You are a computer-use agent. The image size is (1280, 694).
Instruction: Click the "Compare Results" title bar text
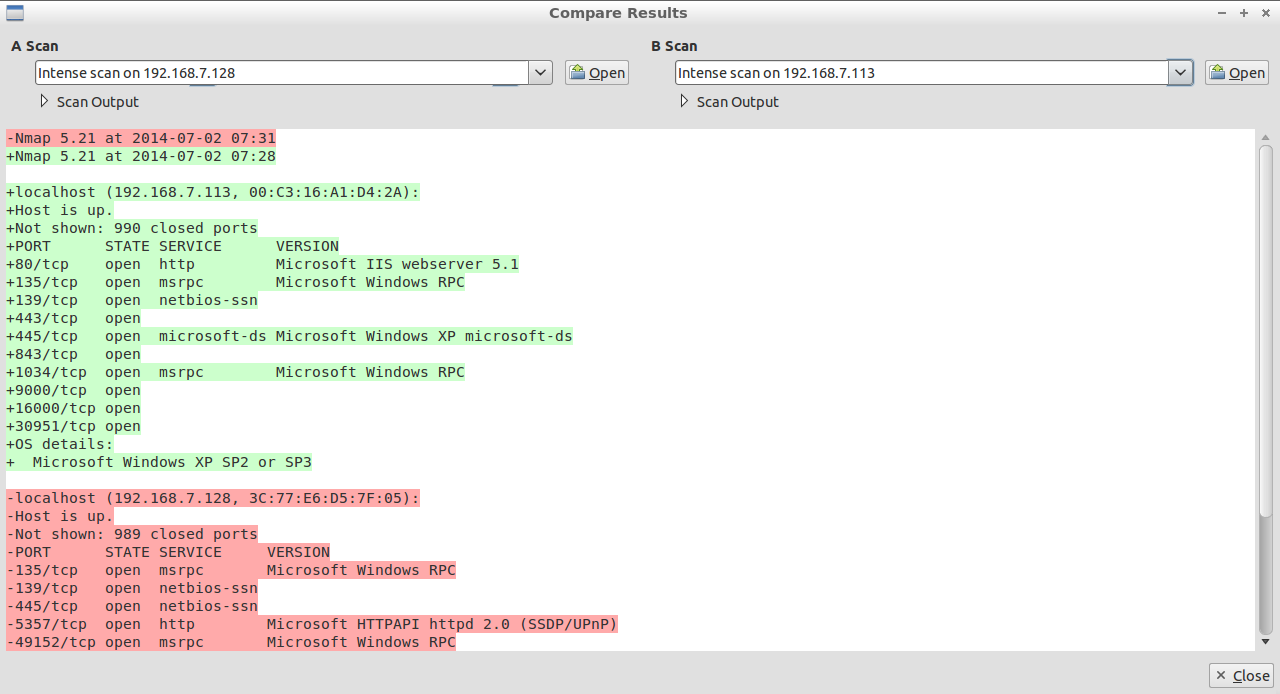618,13
